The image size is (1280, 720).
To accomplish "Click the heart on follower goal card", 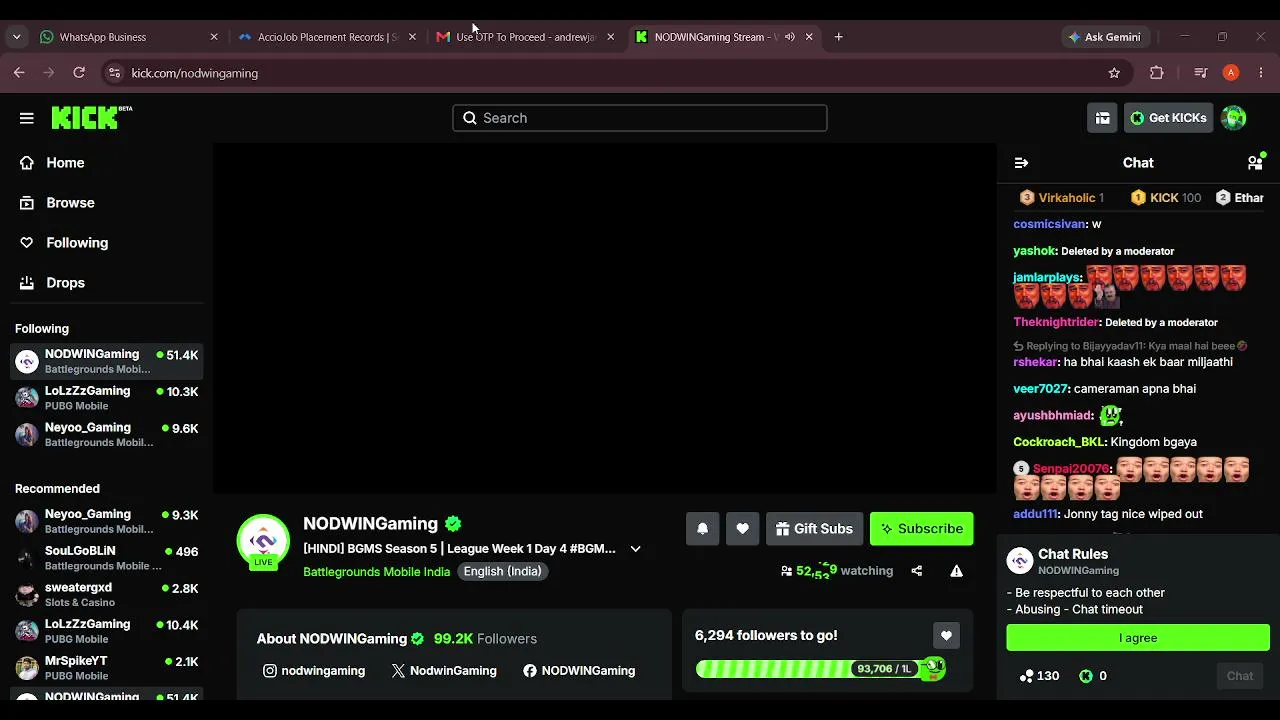I will [946, 635].
